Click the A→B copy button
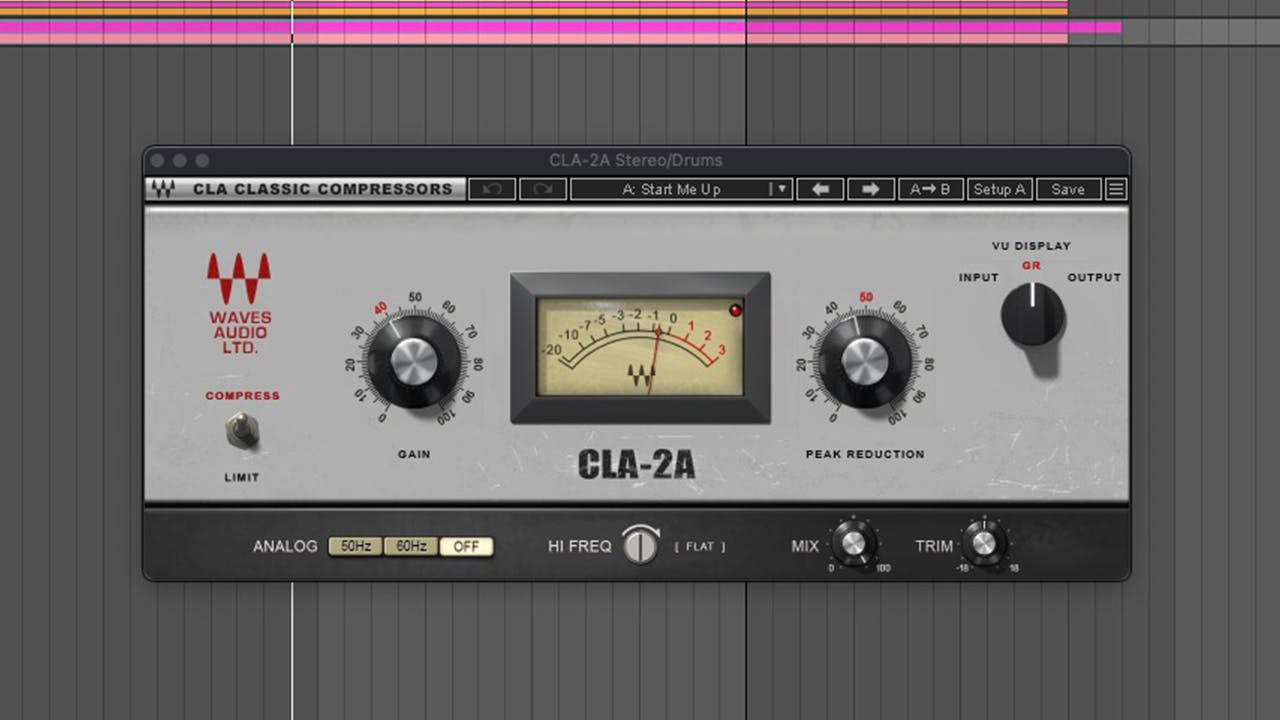Image resolution: width=1280 pixels, height=720 pixels. pos(930,189)
